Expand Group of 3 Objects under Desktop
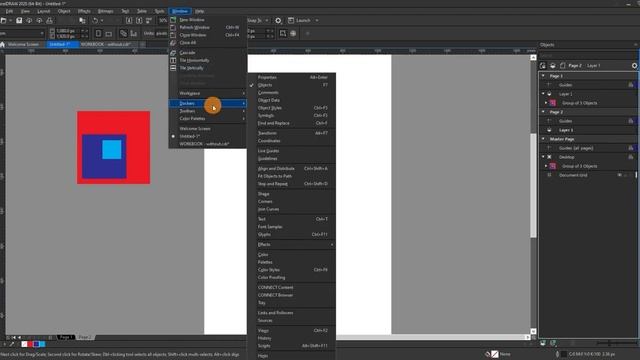 point(546,166)
